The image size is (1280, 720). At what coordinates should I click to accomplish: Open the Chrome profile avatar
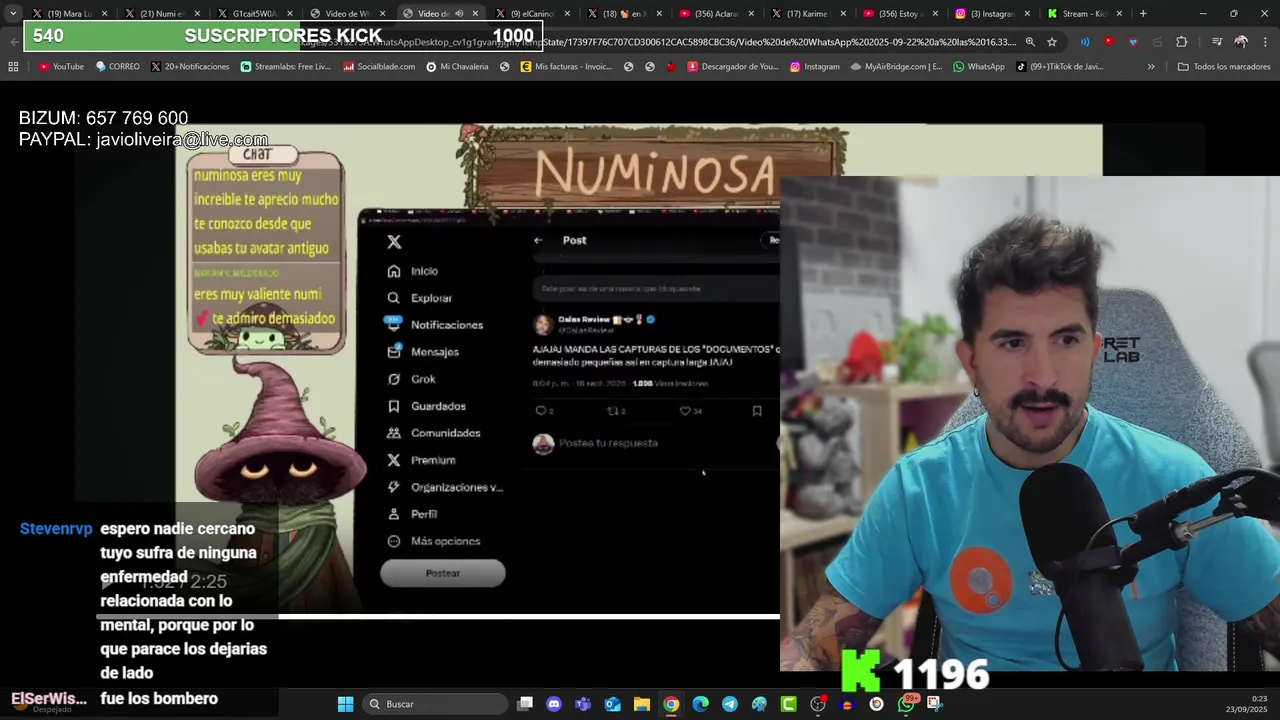1241,42
